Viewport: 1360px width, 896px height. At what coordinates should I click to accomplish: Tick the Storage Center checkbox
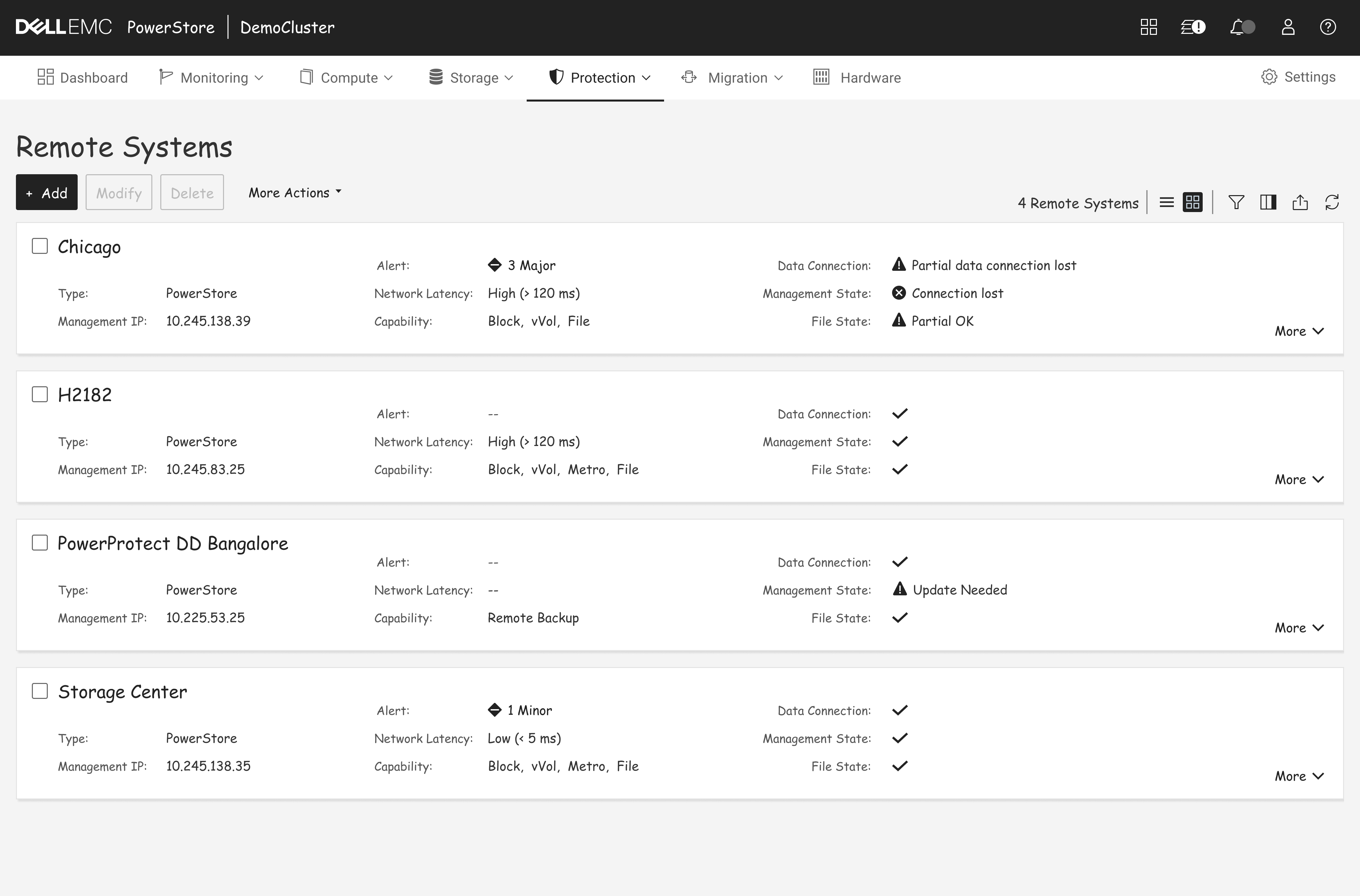pos(39,691)
